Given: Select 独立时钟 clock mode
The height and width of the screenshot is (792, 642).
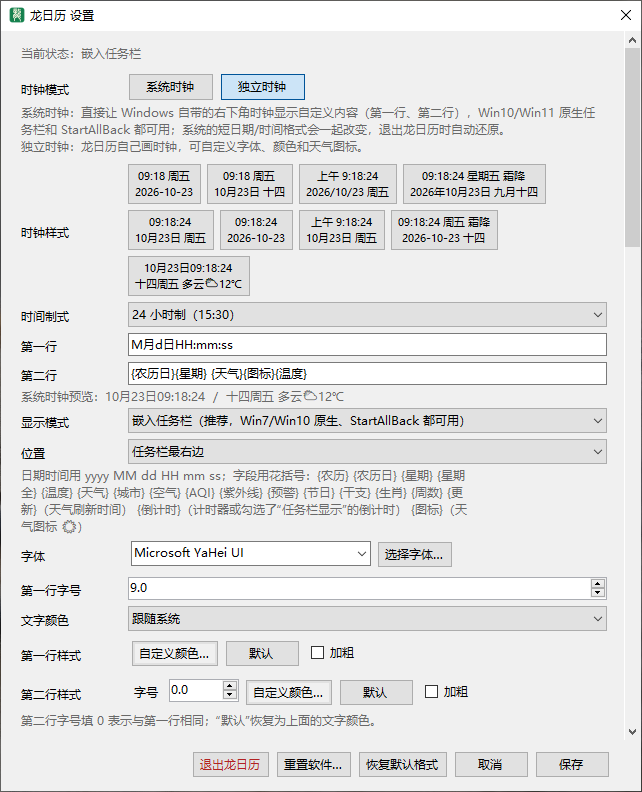Looking at the screenshot, I should [263, 87].
